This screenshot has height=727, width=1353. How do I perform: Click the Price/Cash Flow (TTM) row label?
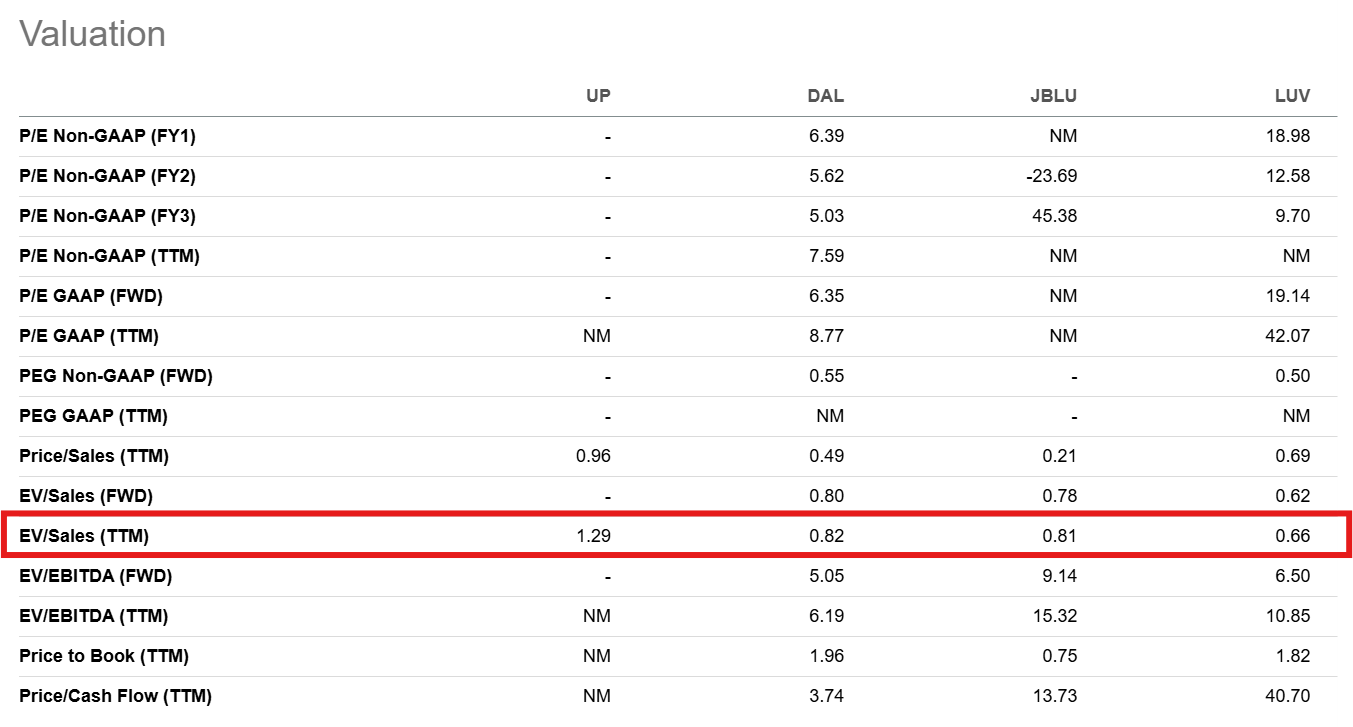(x=115, y=696)
